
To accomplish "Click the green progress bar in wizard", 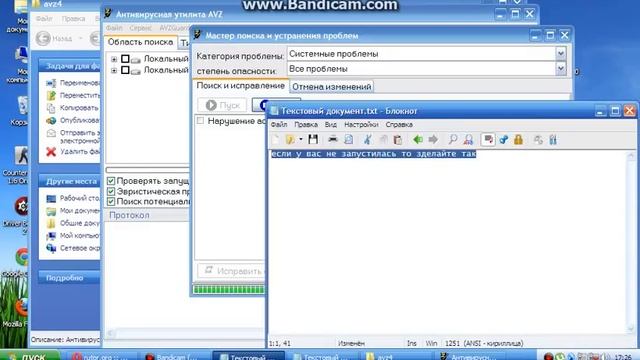I will (229, 289).
